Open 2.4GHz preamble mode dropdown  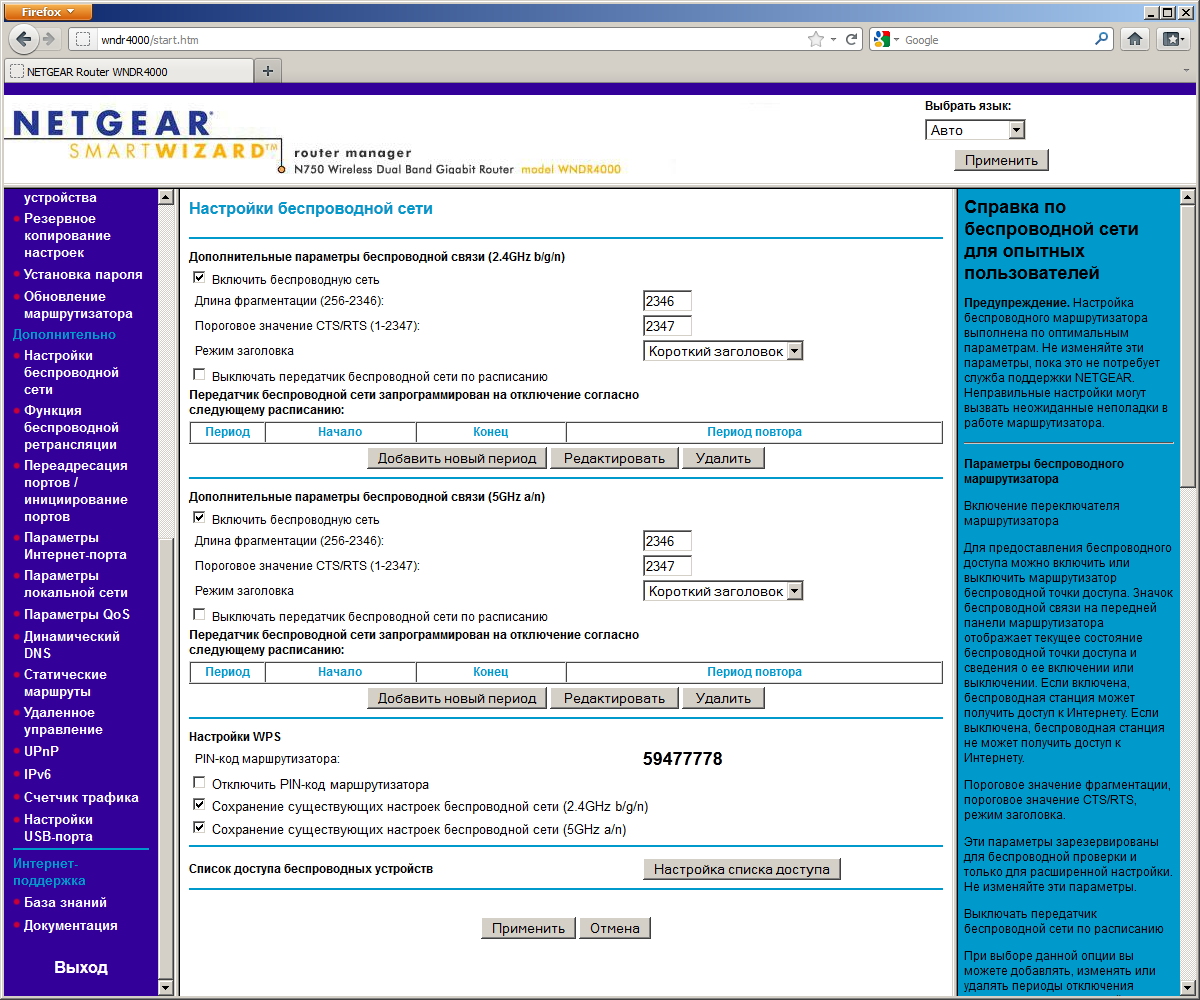tap(723, 351)
